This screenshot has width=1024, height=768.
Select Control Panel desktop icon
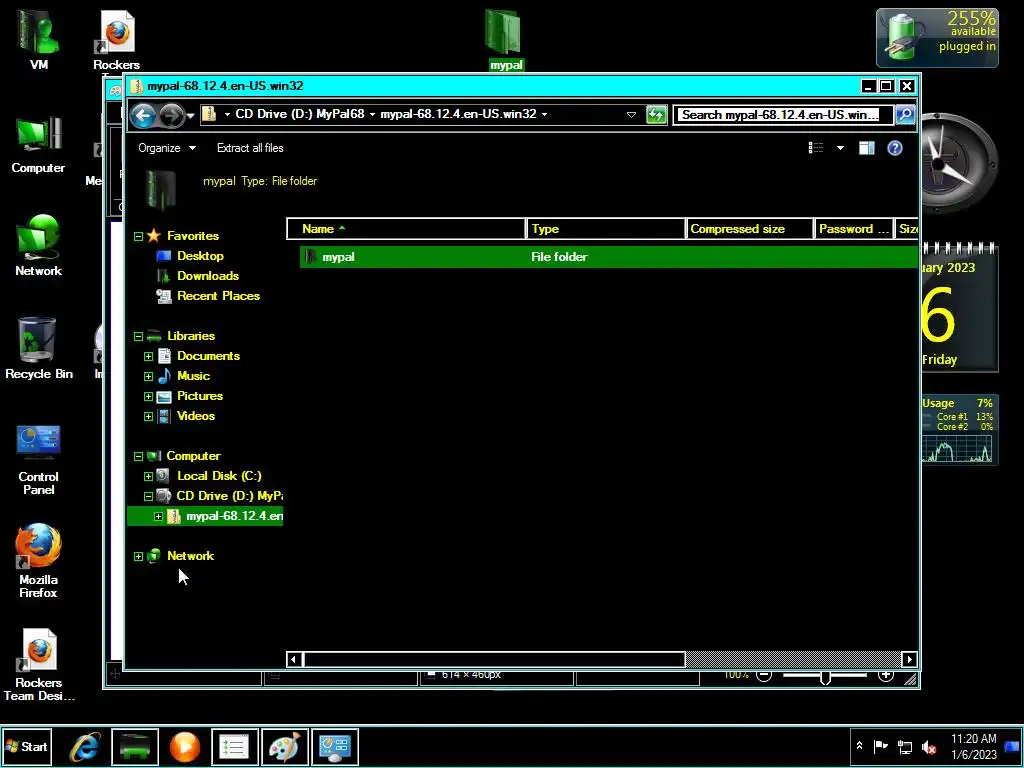point(38,460)
